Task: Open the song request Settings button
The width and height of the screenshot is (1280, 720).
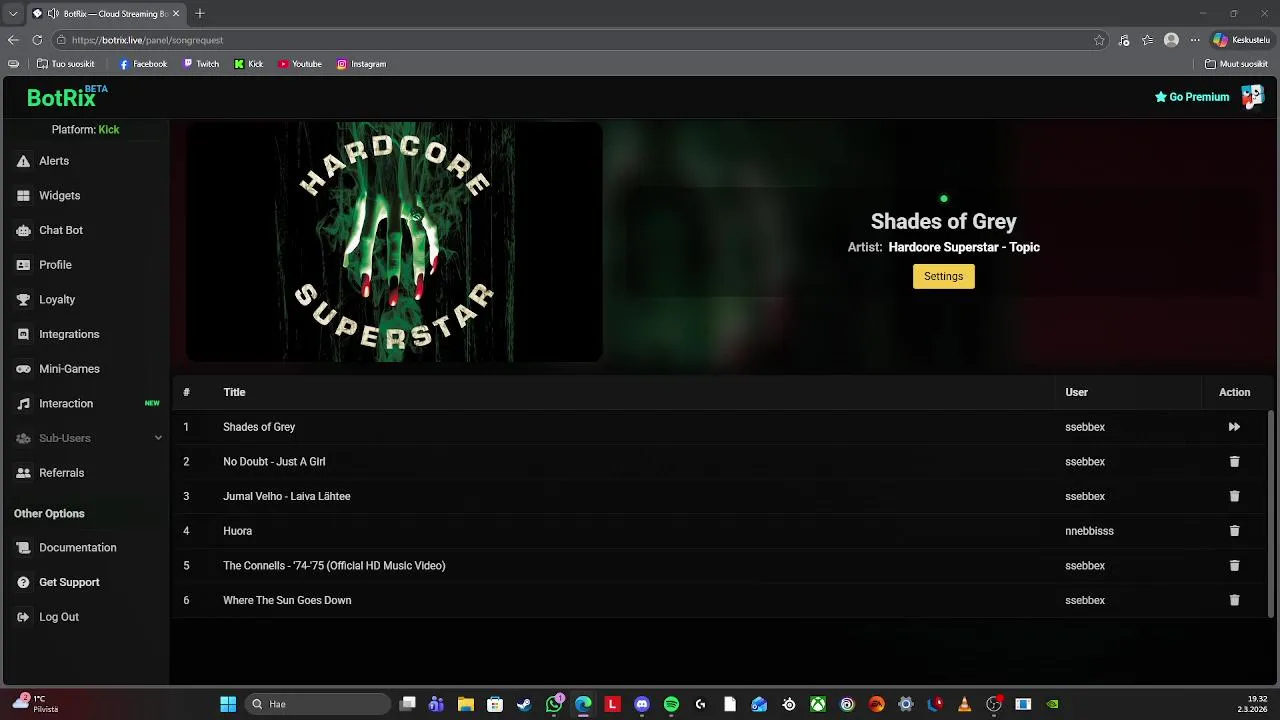Action: [x=943, y=276]
